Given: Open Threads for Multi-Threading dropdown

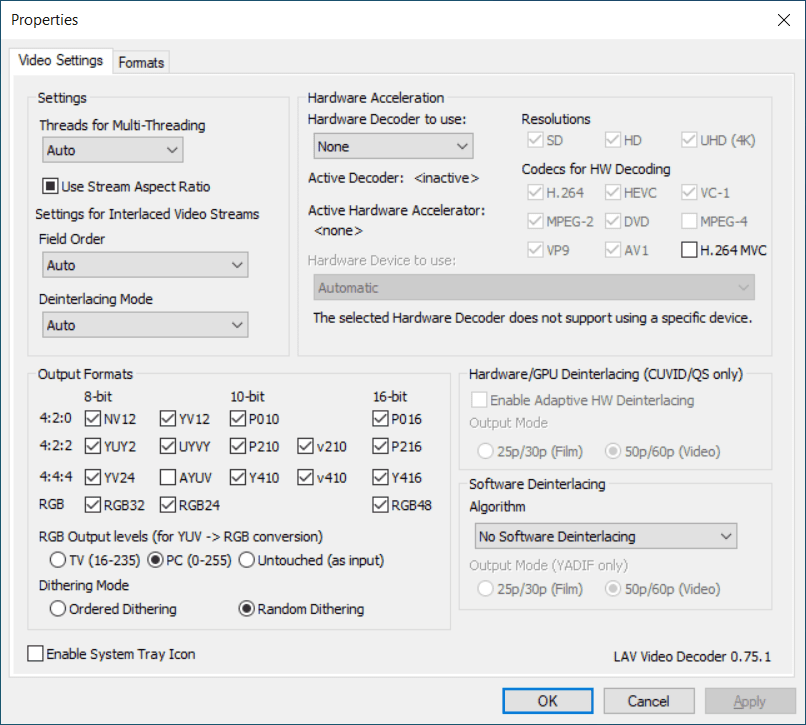Looking at the screenshot, I should pyautogui.click(x=113, y=150).
